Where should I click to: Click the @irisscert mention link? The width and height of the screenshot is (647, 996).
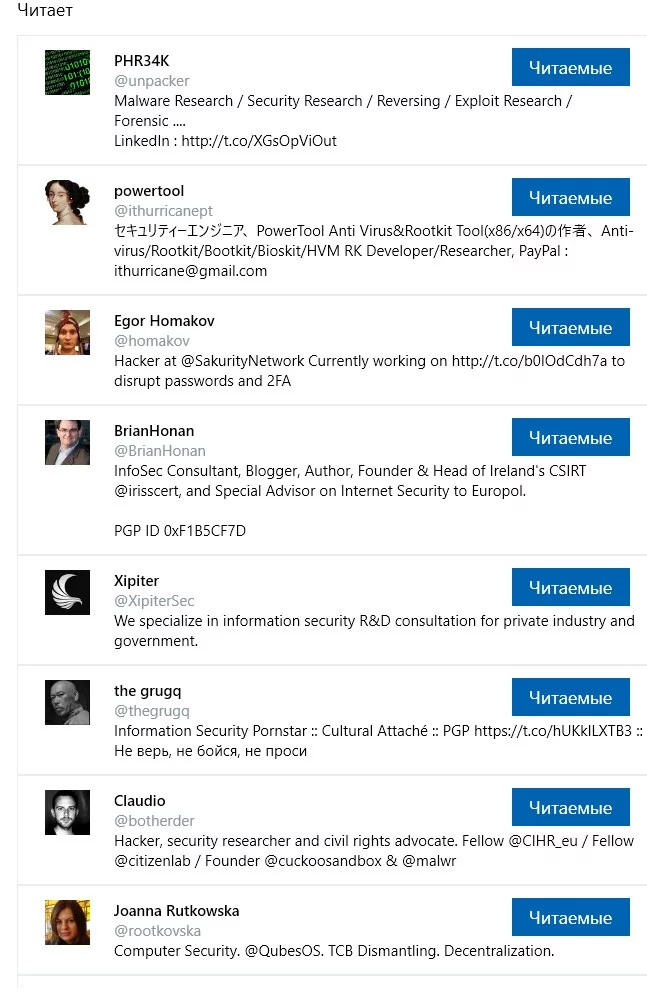pyautogui.click(x=149, y=491)
